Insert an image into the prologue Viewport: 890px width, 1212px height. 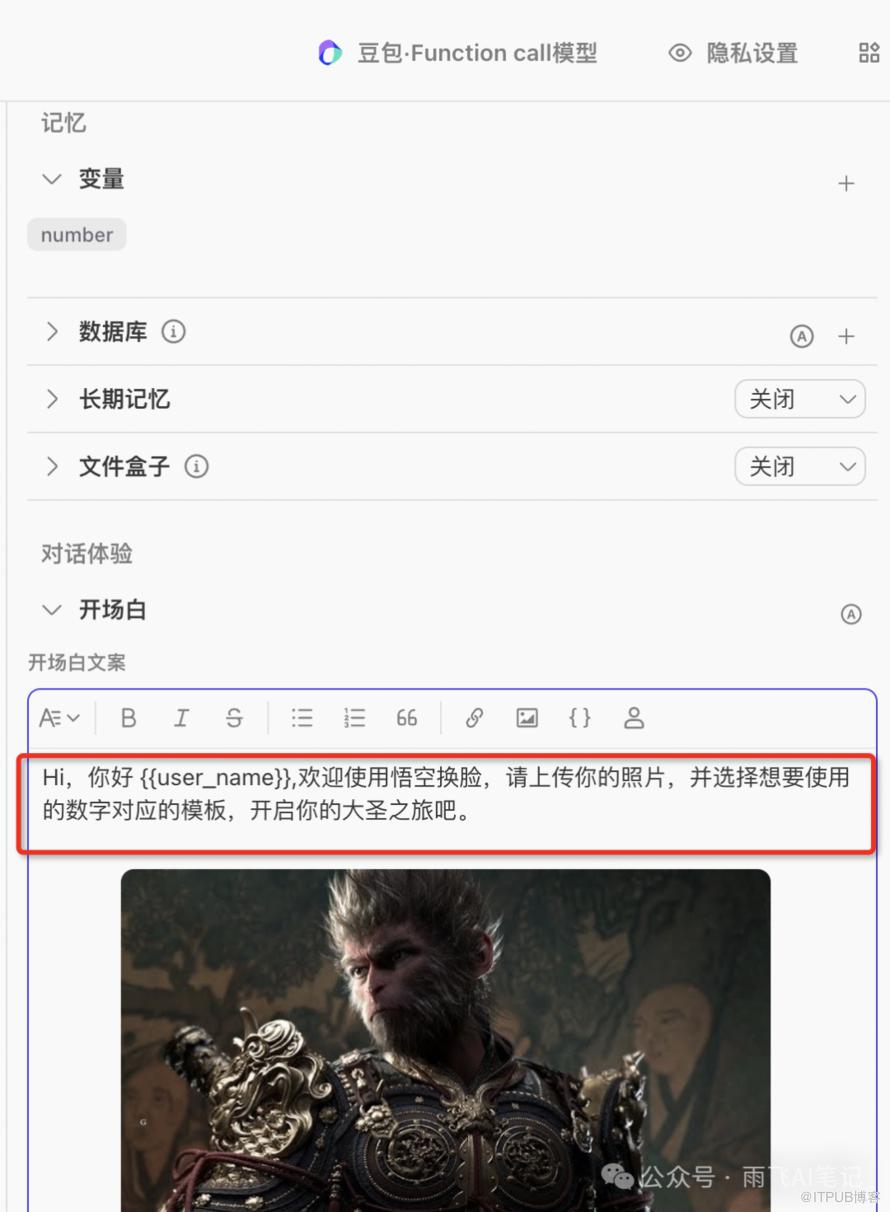[527, 718]
